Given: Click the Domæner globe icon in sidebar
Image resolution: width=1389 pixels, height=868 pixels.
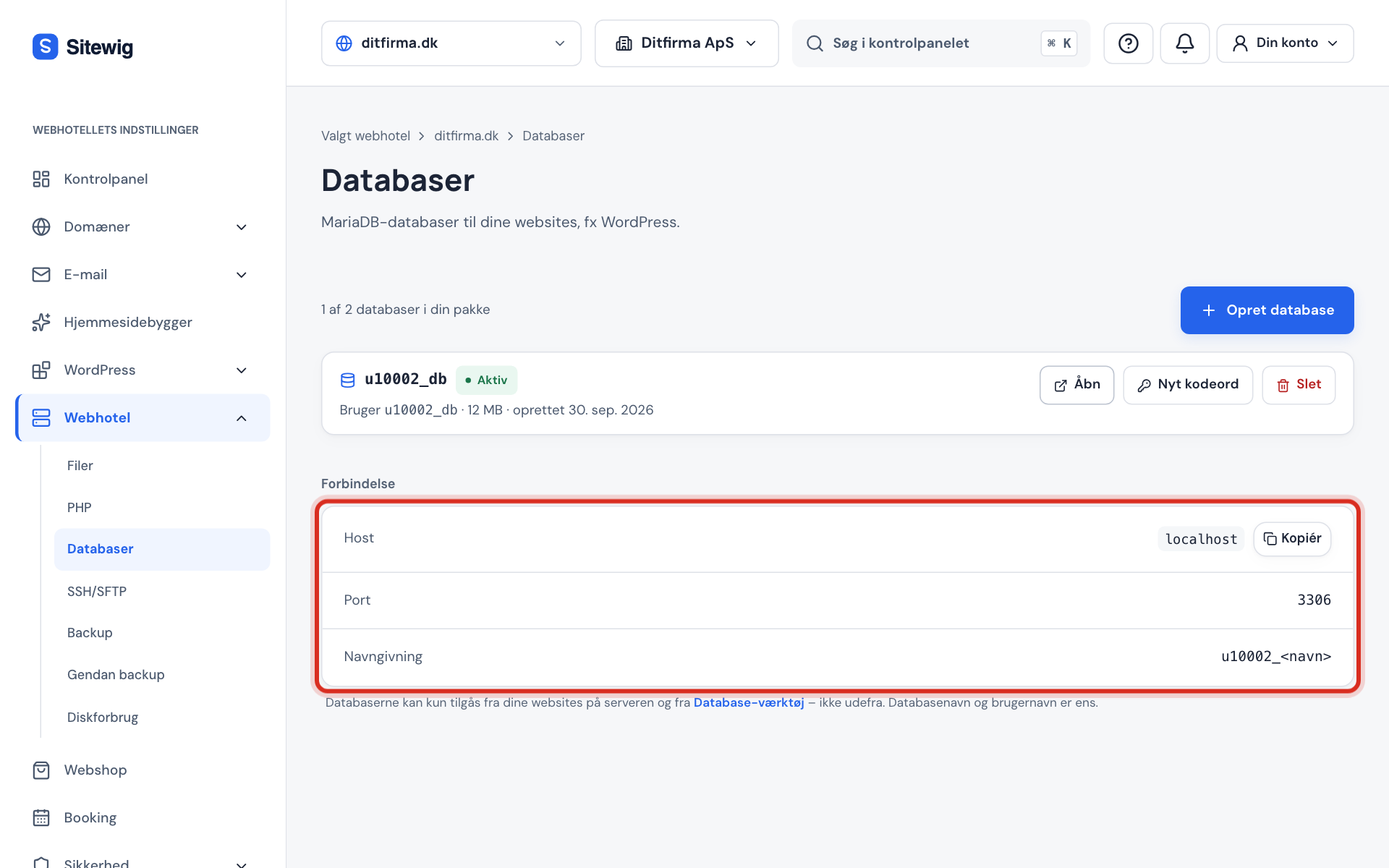Looking at the screenshot, I should tap(41, 226).
